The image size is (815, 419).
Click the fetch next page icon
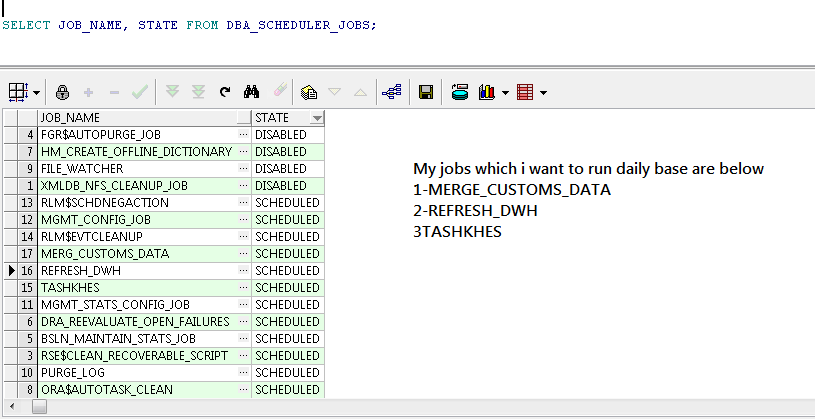point(172,92)
